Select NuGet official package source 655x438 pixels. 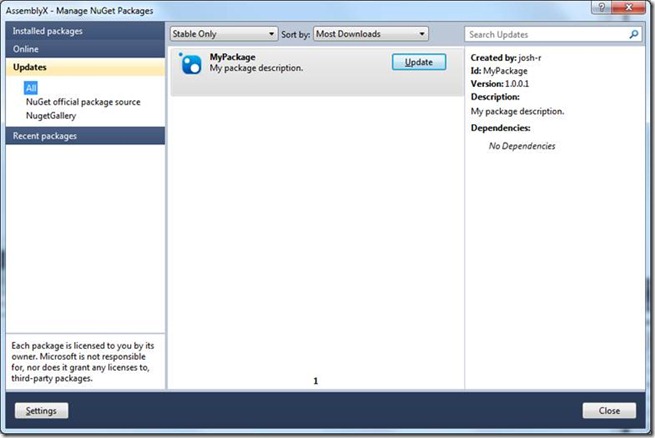(83, 102)
